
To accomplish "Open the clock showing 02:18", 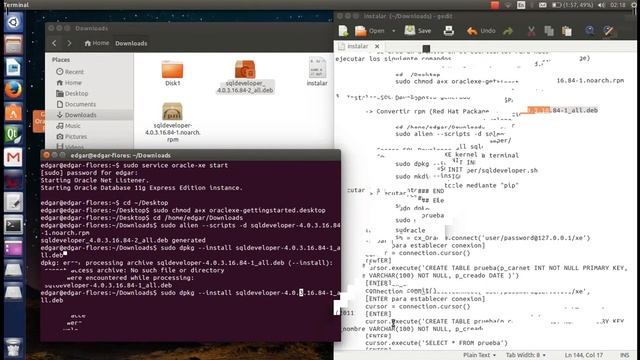I will (618, 5).
